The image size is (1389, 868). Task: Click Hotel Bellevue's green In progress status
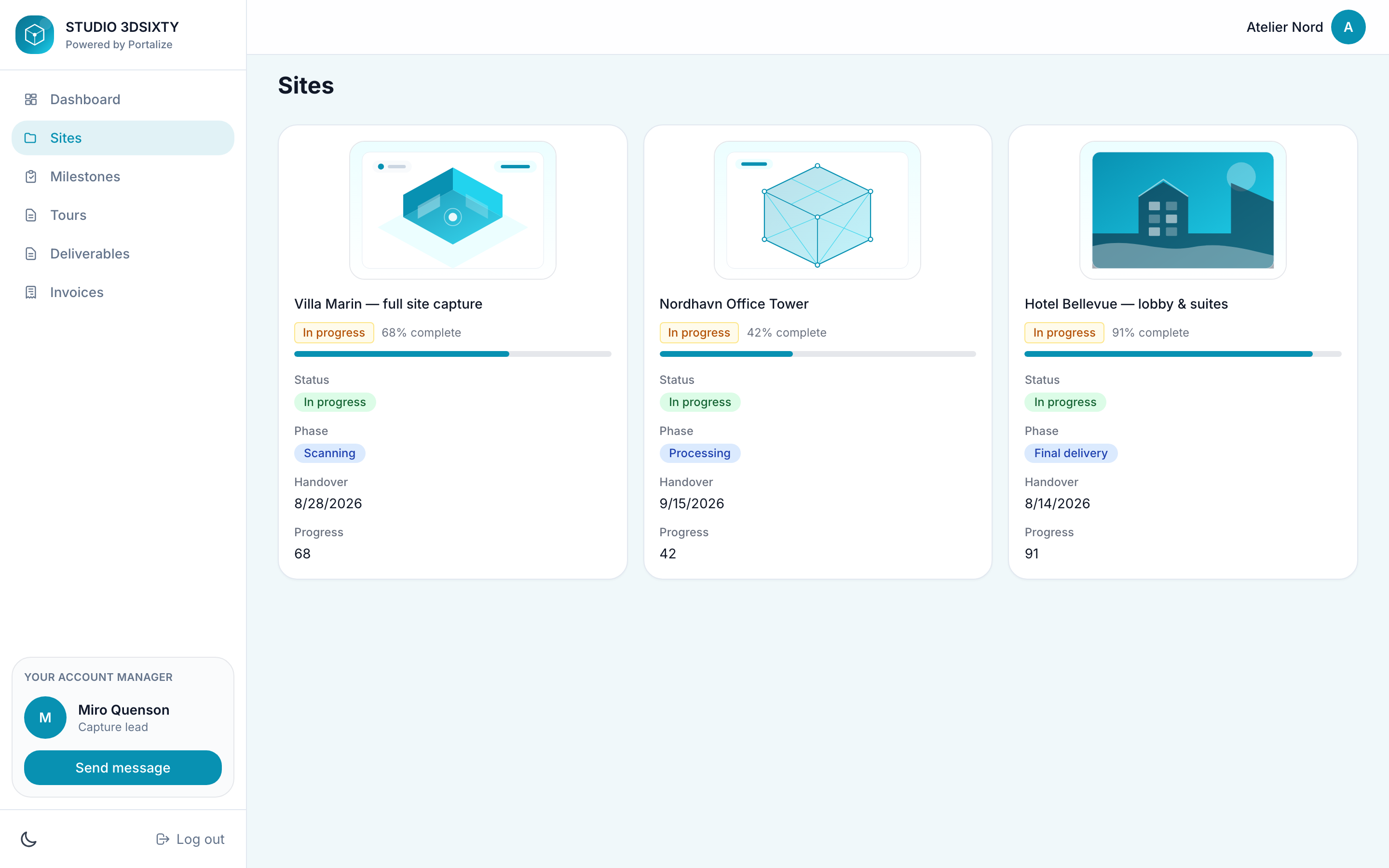[1065, 402]
